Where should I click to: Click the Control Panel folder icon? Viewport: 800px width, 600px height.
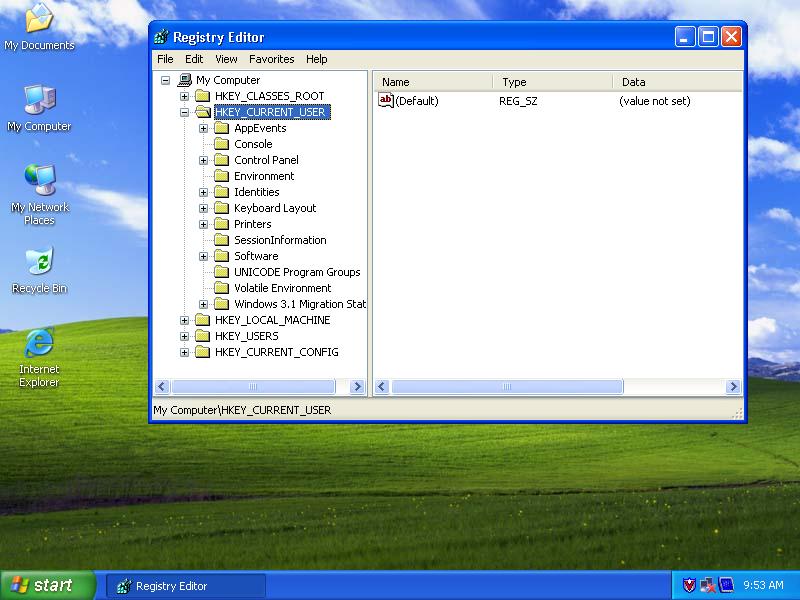[x=221, y=160]
